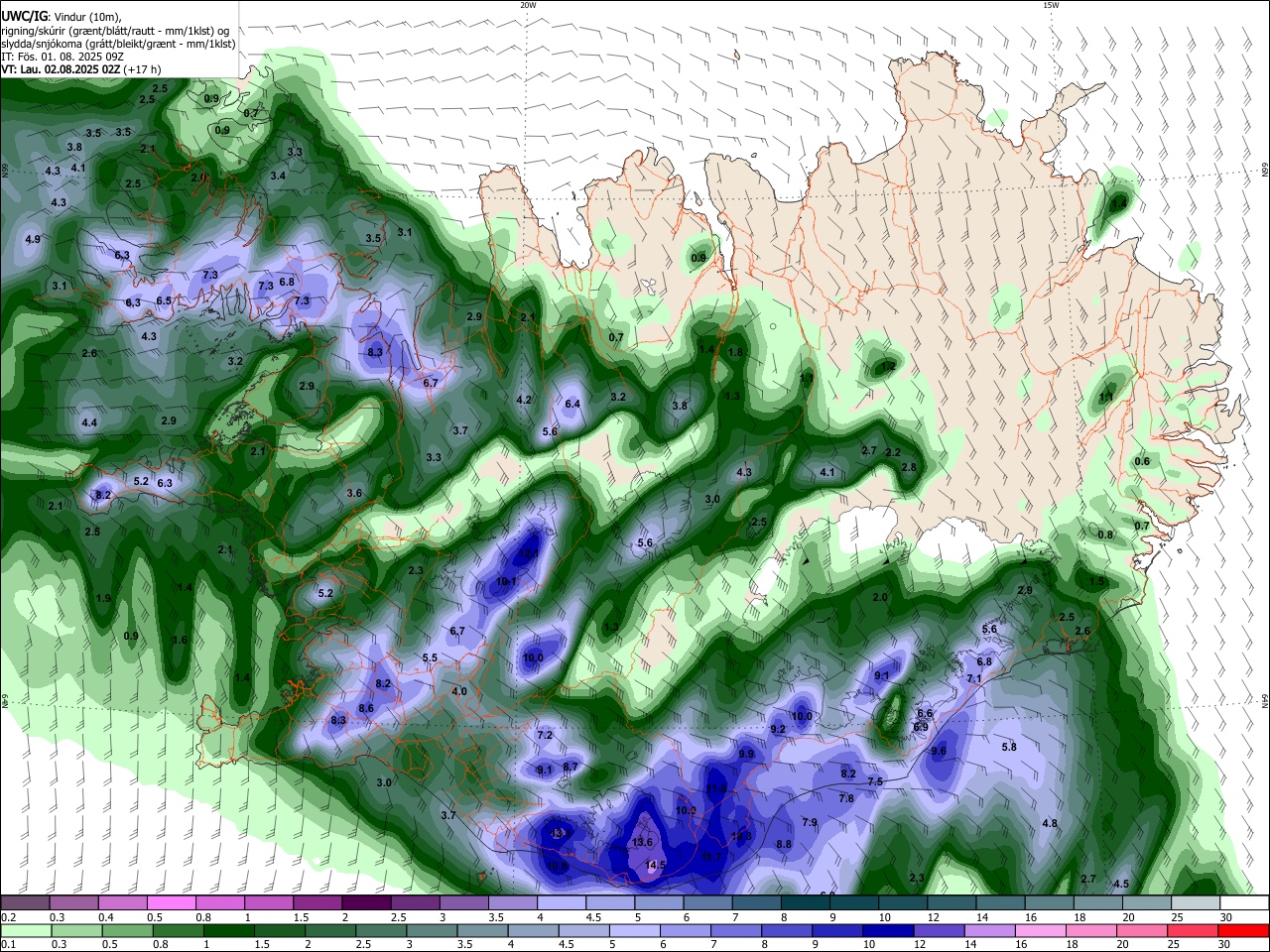Image resolution: width=1270 pixels, height=952 pixels.
Task: Select the 7.8 precipitation label
Action: [x=846, y=798]
